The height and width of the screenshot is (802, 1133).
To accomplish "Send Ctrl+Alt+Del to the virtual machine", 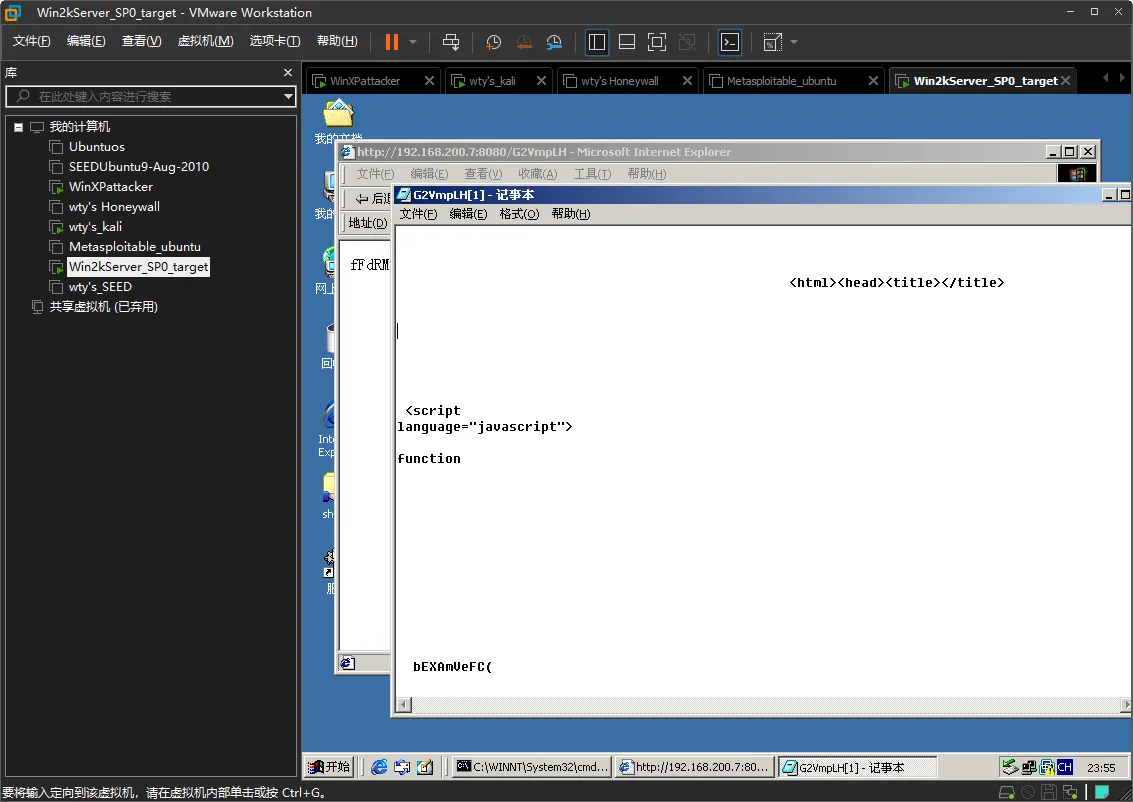I will click(x=451, y=42).
